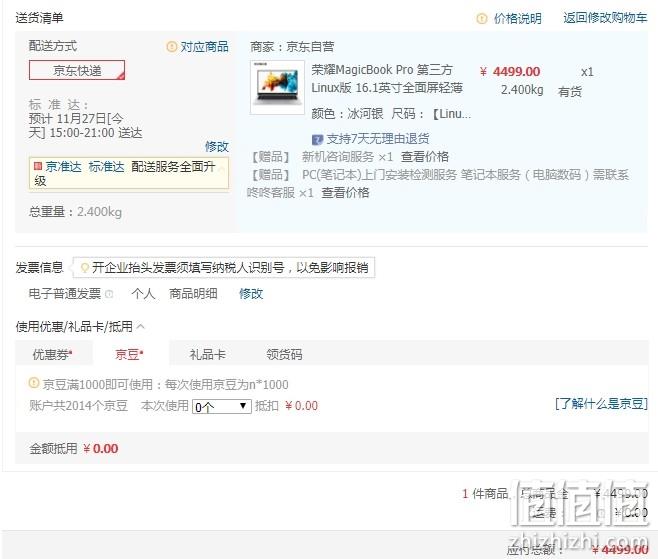Switch to 领货码 tab
The image size is (658, 559).
(x=284, y=354)
